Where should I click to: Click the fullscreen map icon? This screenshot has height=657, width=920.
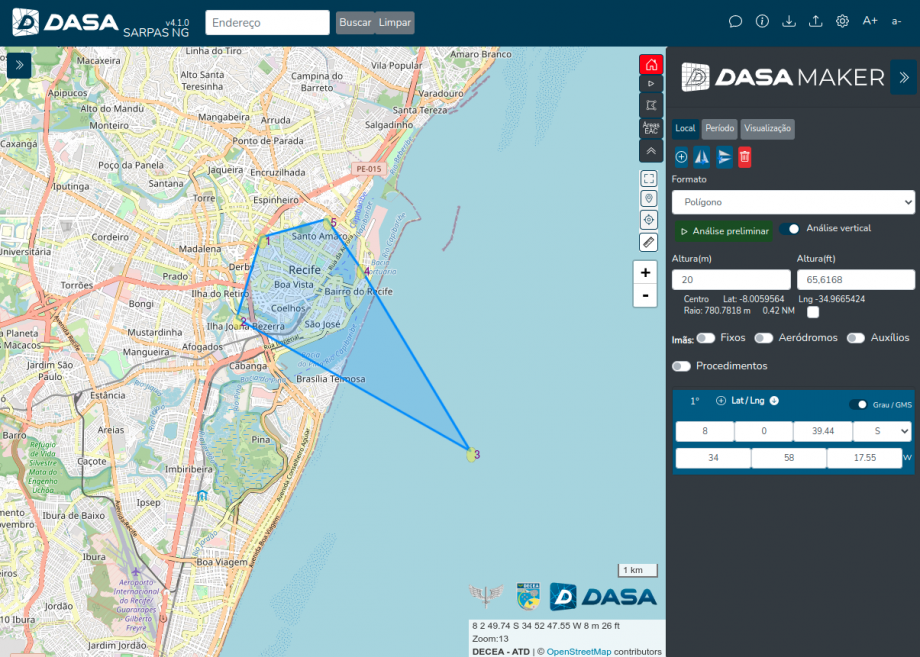tap(649, 179)
